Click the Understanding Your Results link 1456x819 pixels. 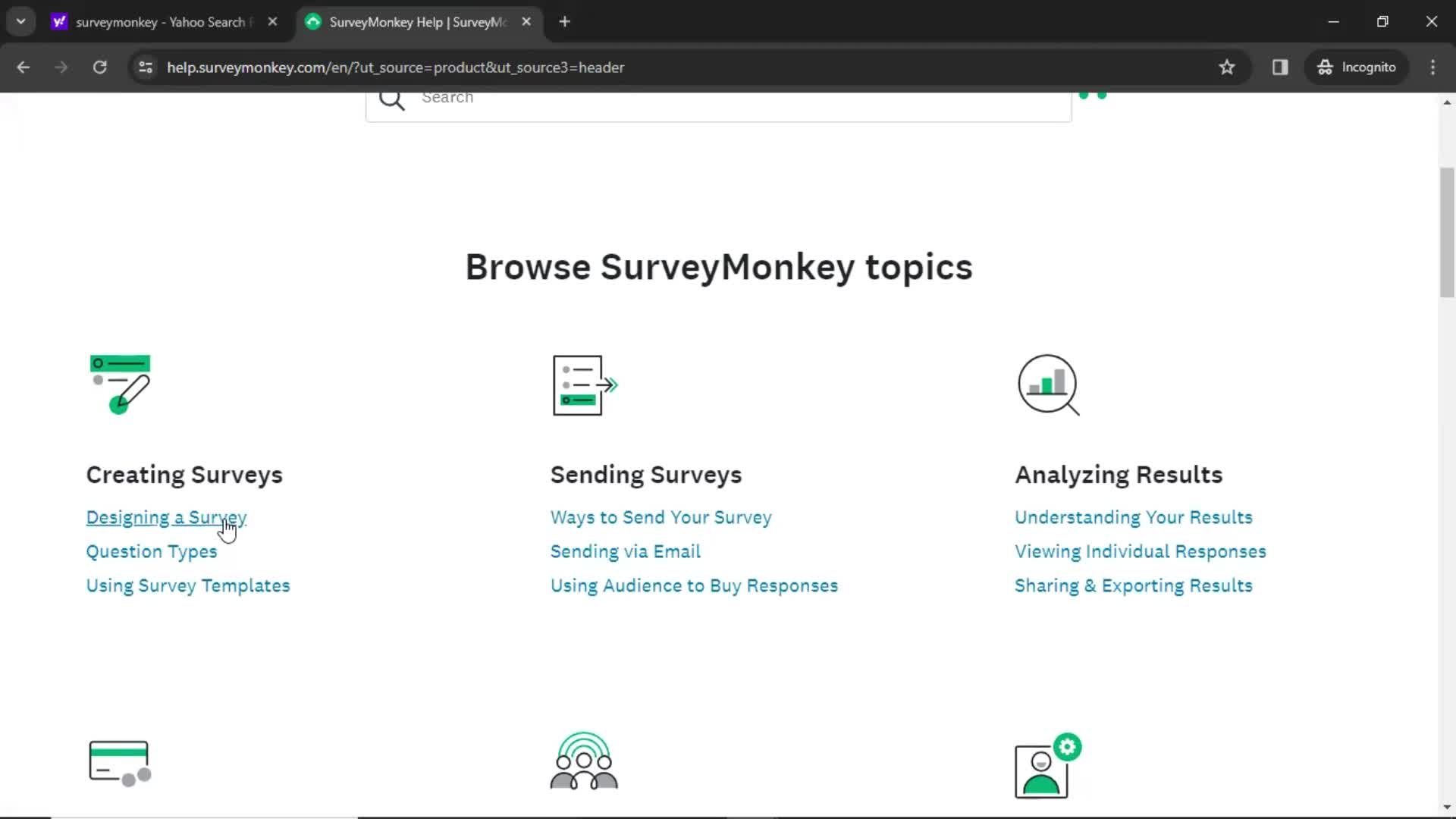[x=1134, y=517]
